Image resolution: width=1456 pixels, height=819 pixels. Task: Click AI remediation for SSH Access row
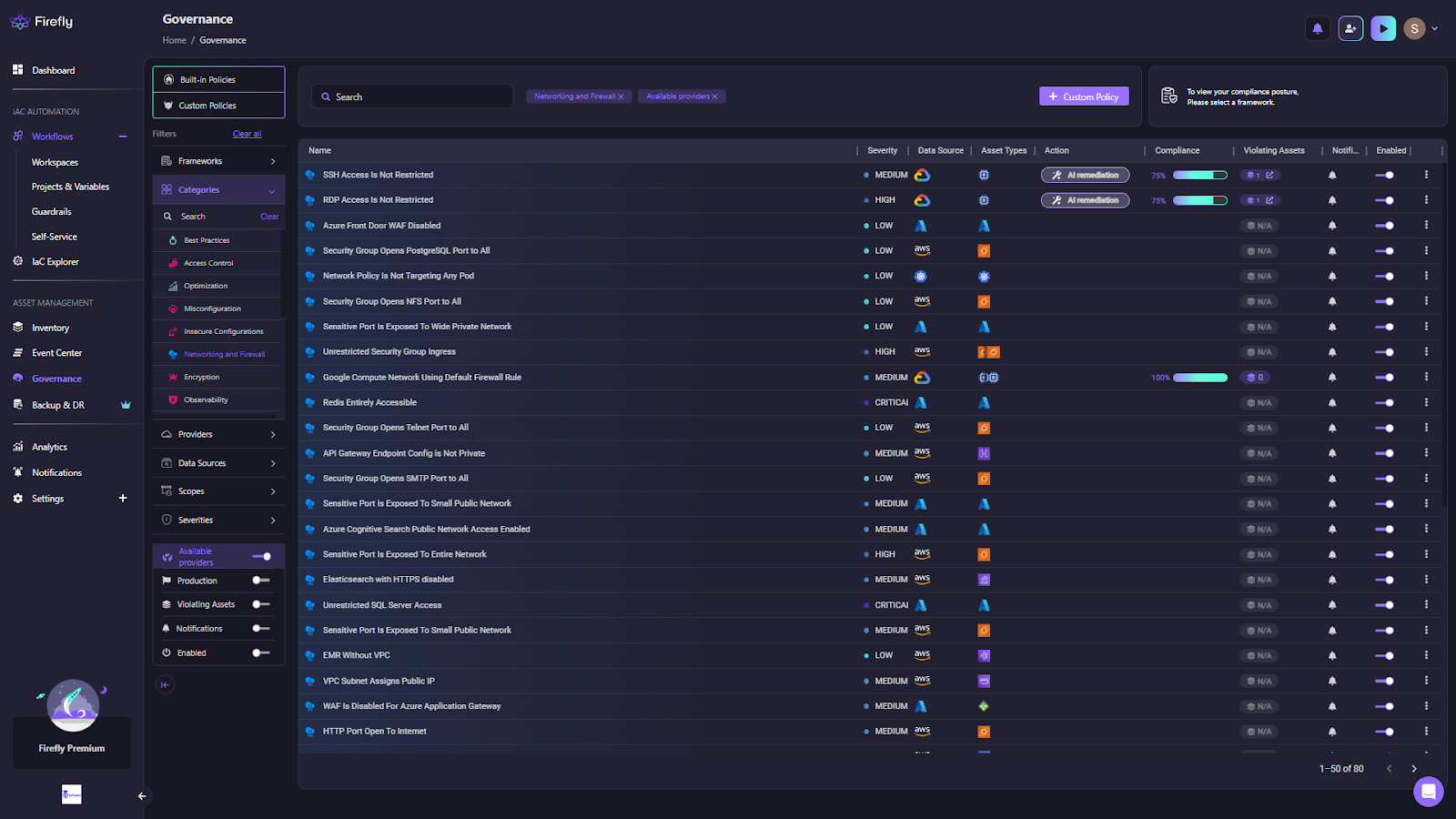click(x=1085, y=175)
